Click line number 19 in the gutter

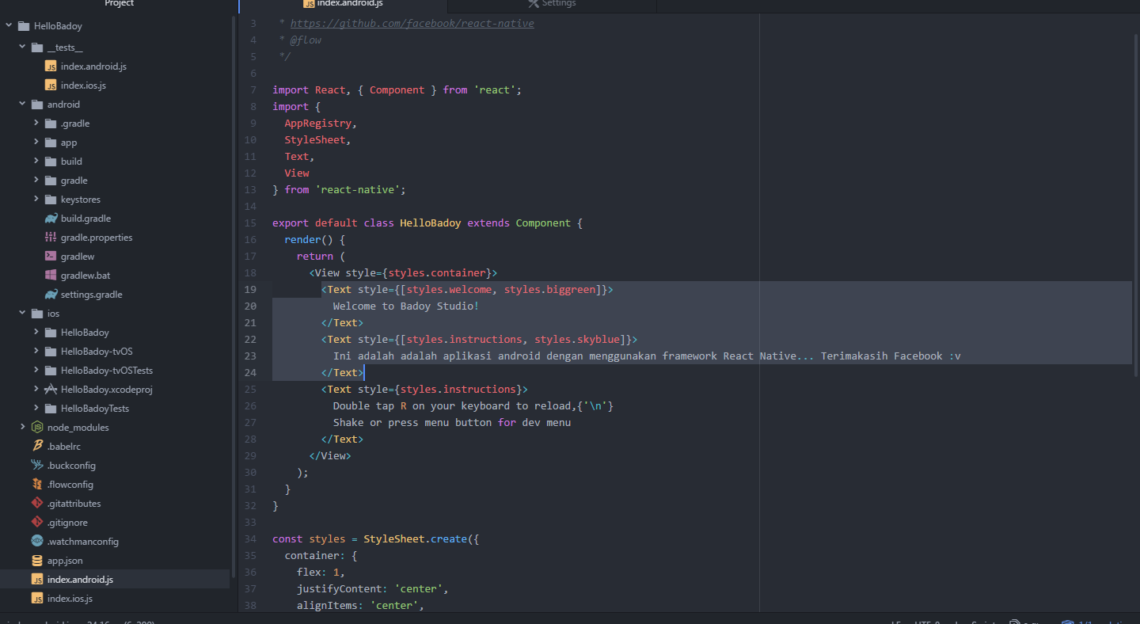tap(250, 289)
